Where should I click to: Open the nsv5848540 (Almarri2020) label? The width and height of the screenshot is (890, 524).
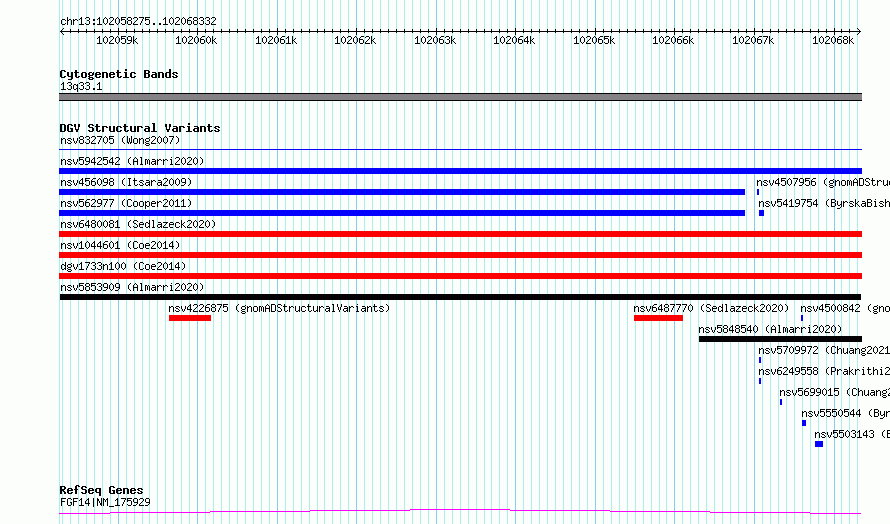pyautogui.click(x=770, y=329)
